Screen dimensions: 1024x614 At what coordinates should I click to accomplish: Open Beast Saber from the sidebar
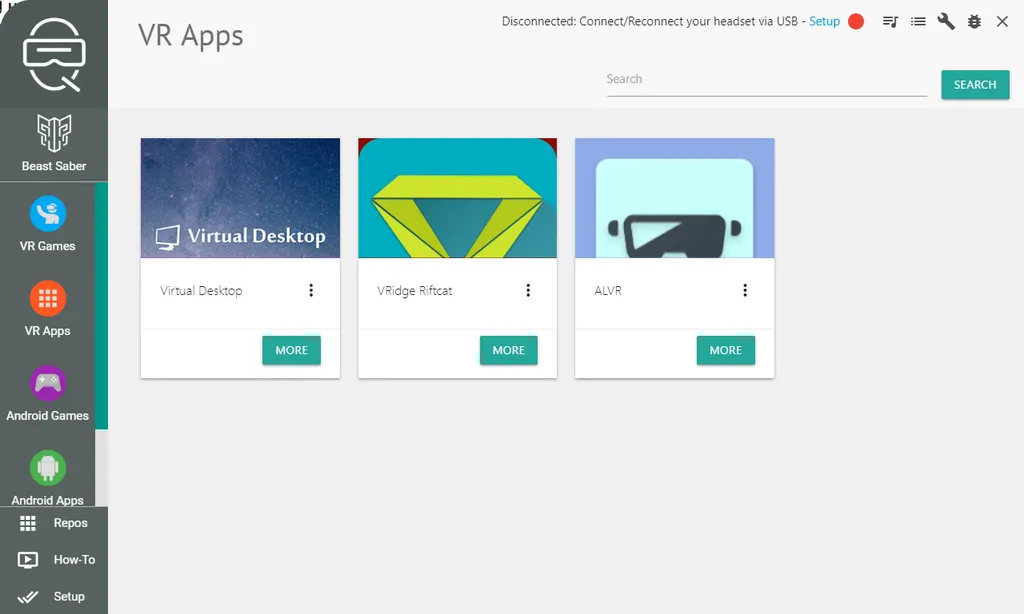coord(54,143)
